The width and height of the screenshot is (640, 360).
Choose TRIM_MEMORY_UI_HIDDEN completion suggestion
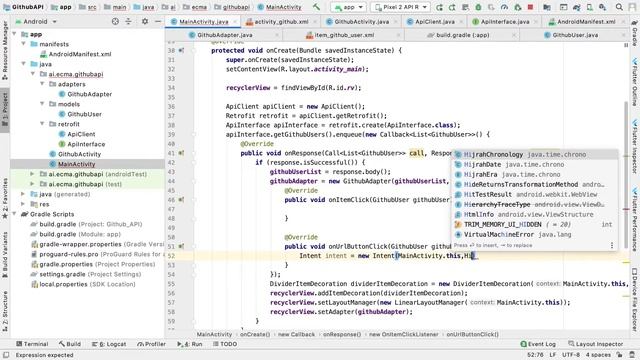point(534,224)
